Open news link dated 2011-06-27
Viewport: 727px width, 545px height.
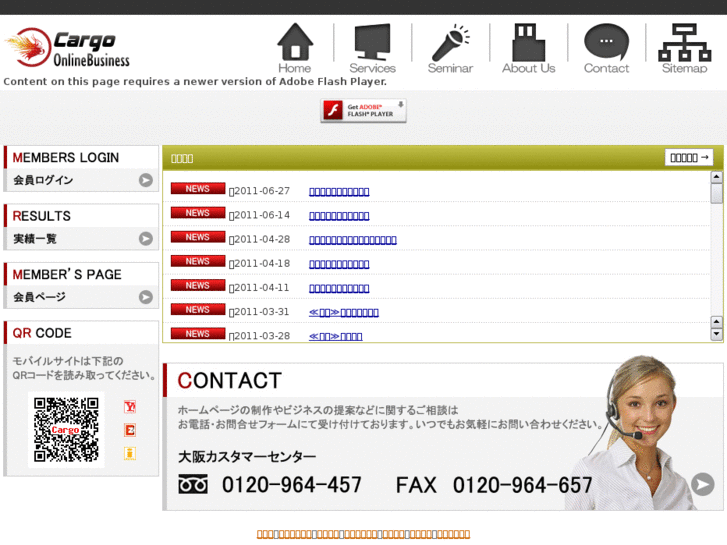(339, 192)
